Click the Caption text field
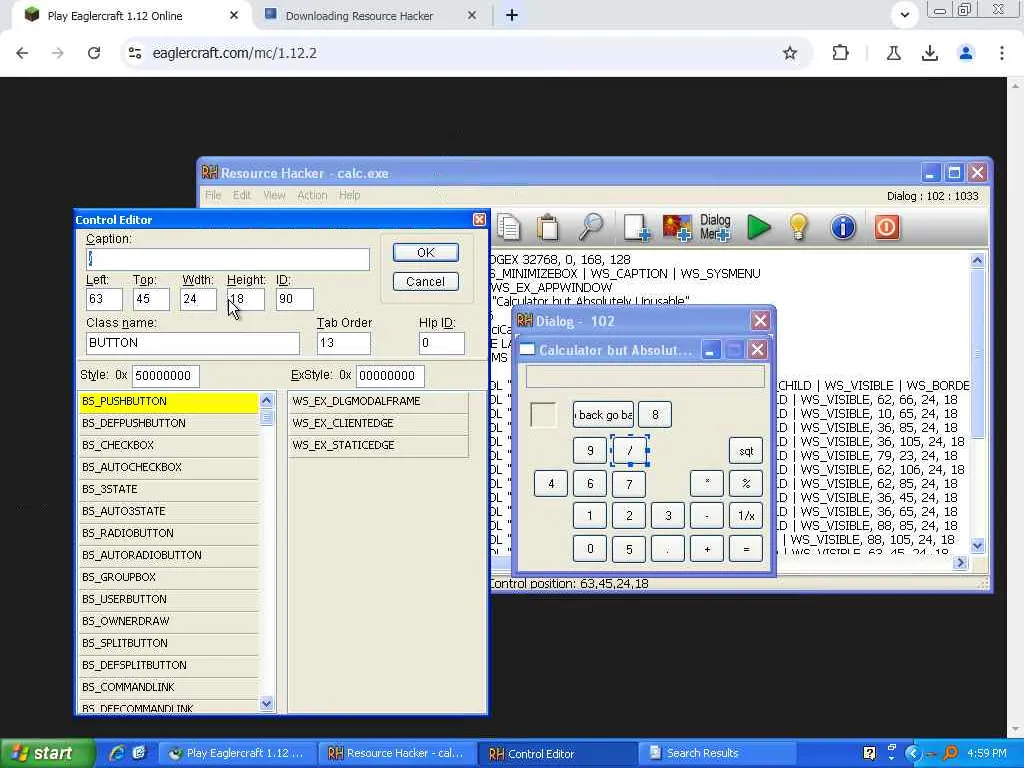1024x768 pixels. click(x=228, y=259)
